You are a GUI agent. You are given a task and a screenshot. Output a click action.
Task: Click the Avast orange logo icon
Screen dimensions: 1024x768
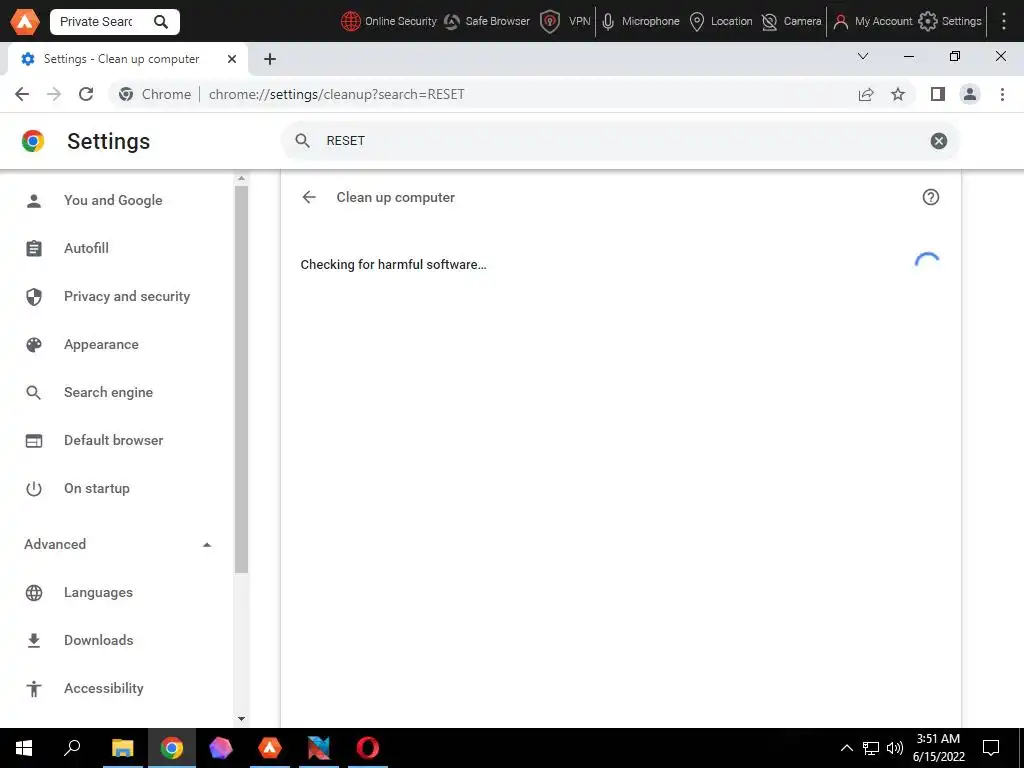[x=25, y=21]
